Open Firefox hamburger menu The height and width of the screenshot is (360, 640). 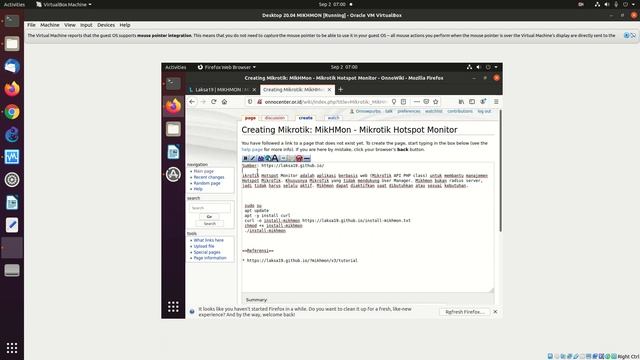[x=496, y=102]
